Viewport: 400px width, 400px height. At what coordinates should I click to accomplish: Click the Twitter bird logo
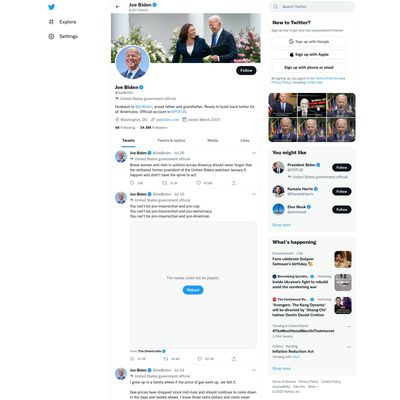coord(51,7)
